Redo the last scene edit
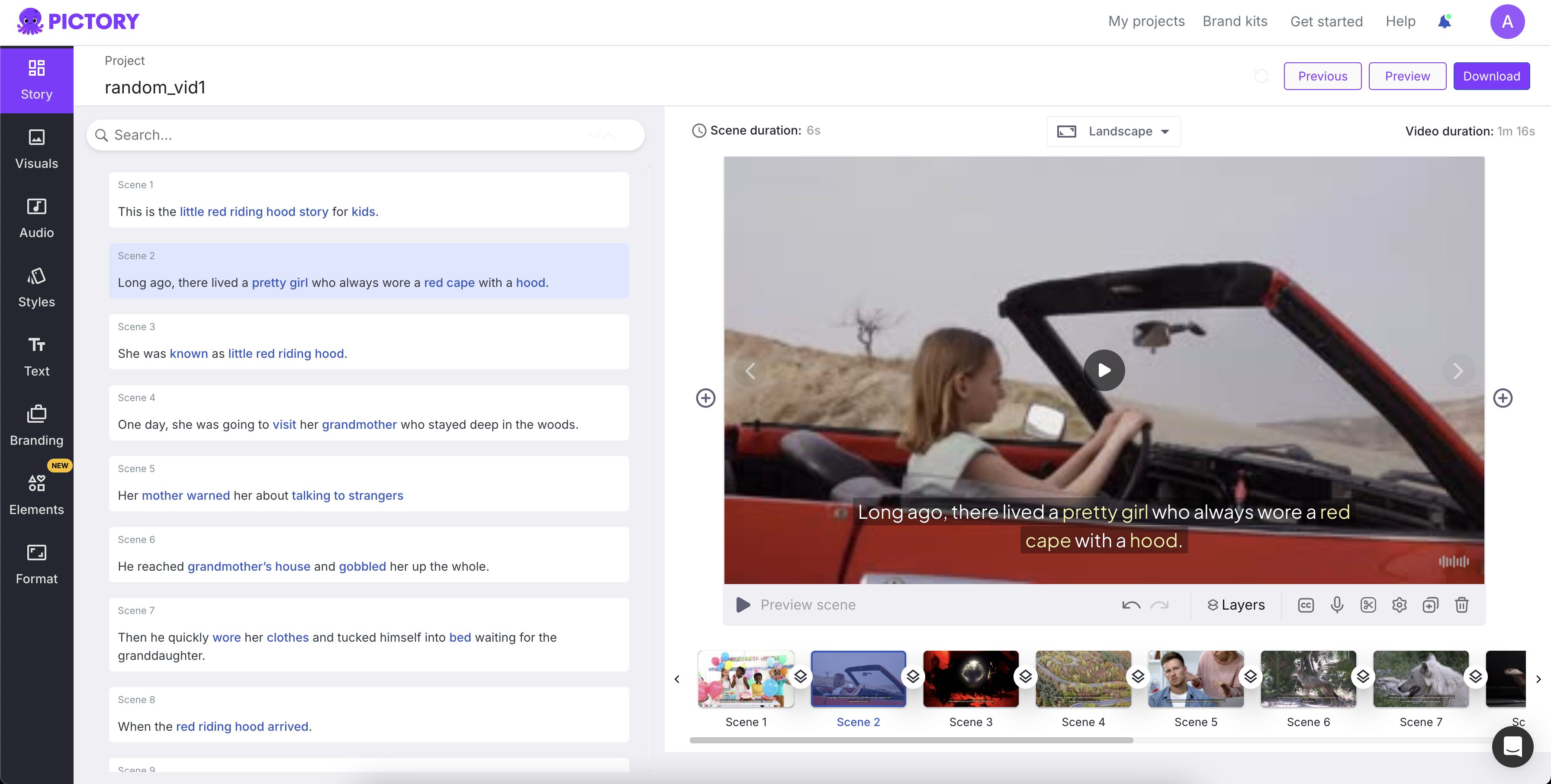Viewport: 1551px width, 784px height. click(1160, 605)
